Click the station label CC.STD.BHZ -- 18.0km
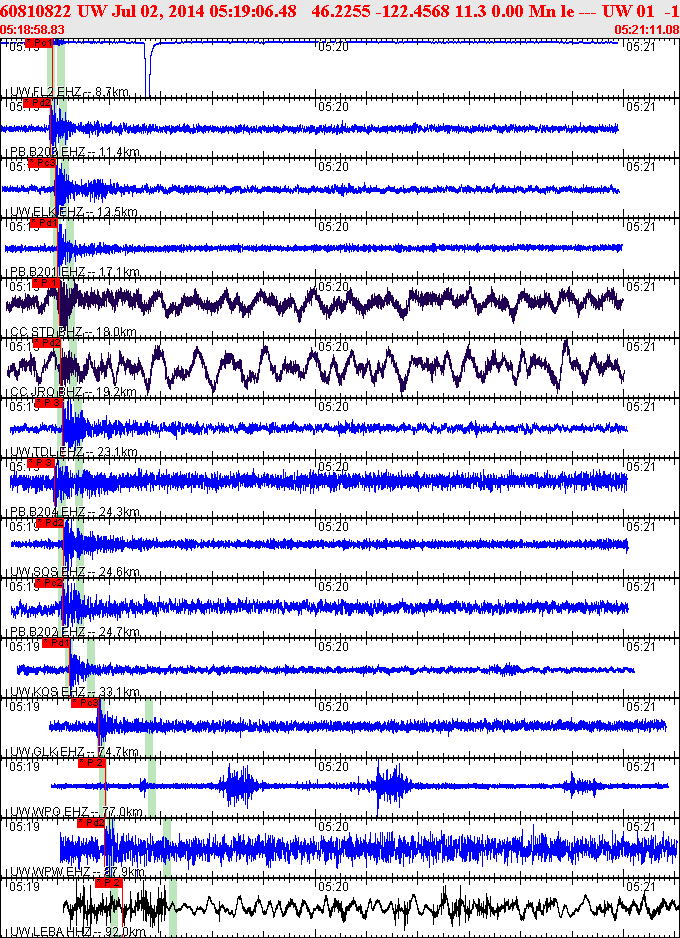Viewport: 680px width, 938px height. 74,332
